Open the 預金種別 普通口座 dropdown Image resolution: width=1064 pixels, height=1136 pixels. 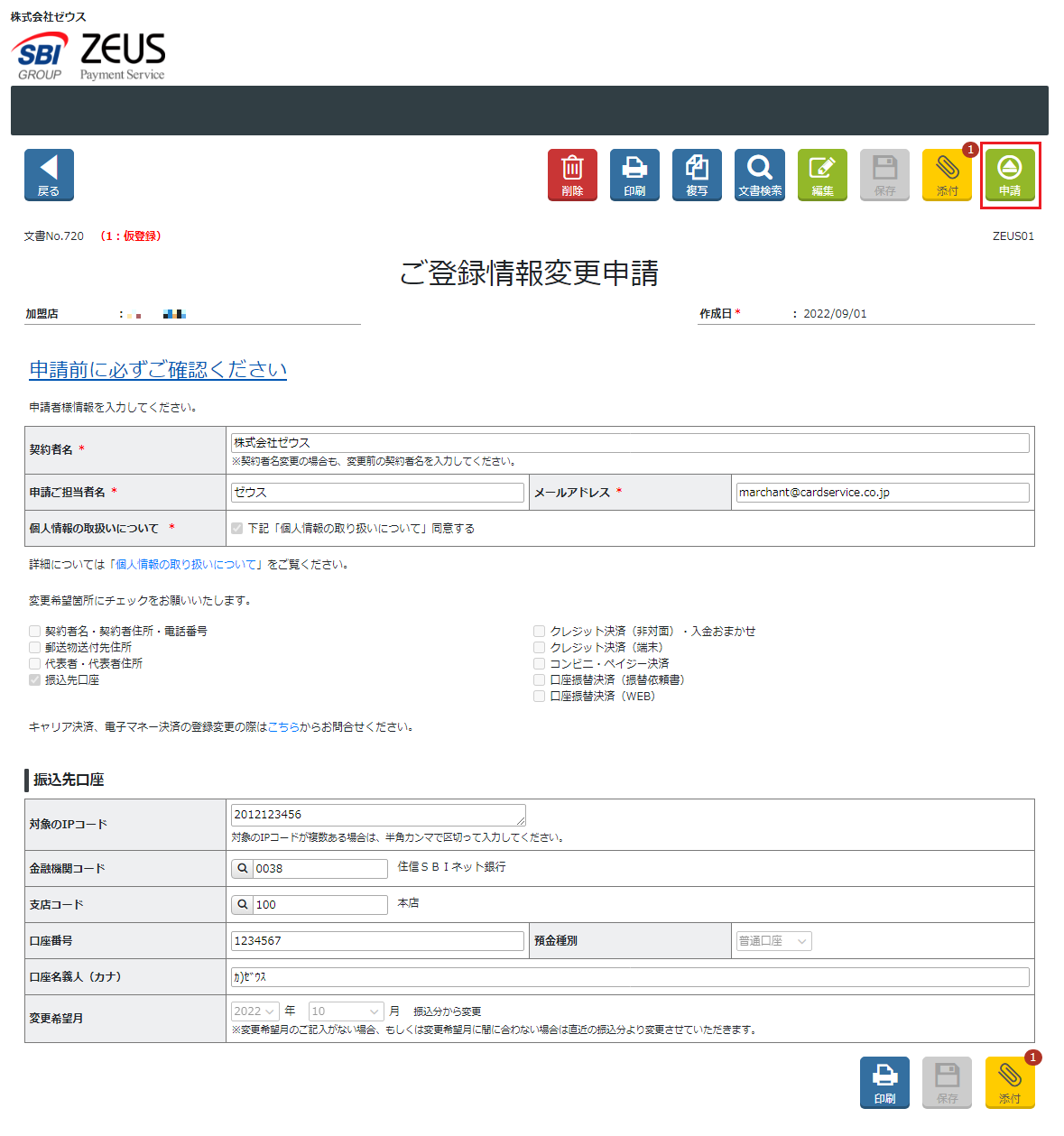(x=773, y=941)
